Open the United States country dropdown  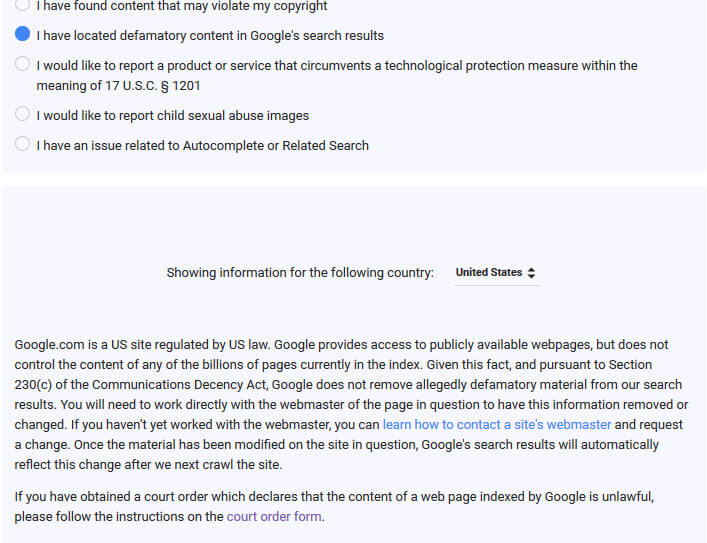(496, 273)
